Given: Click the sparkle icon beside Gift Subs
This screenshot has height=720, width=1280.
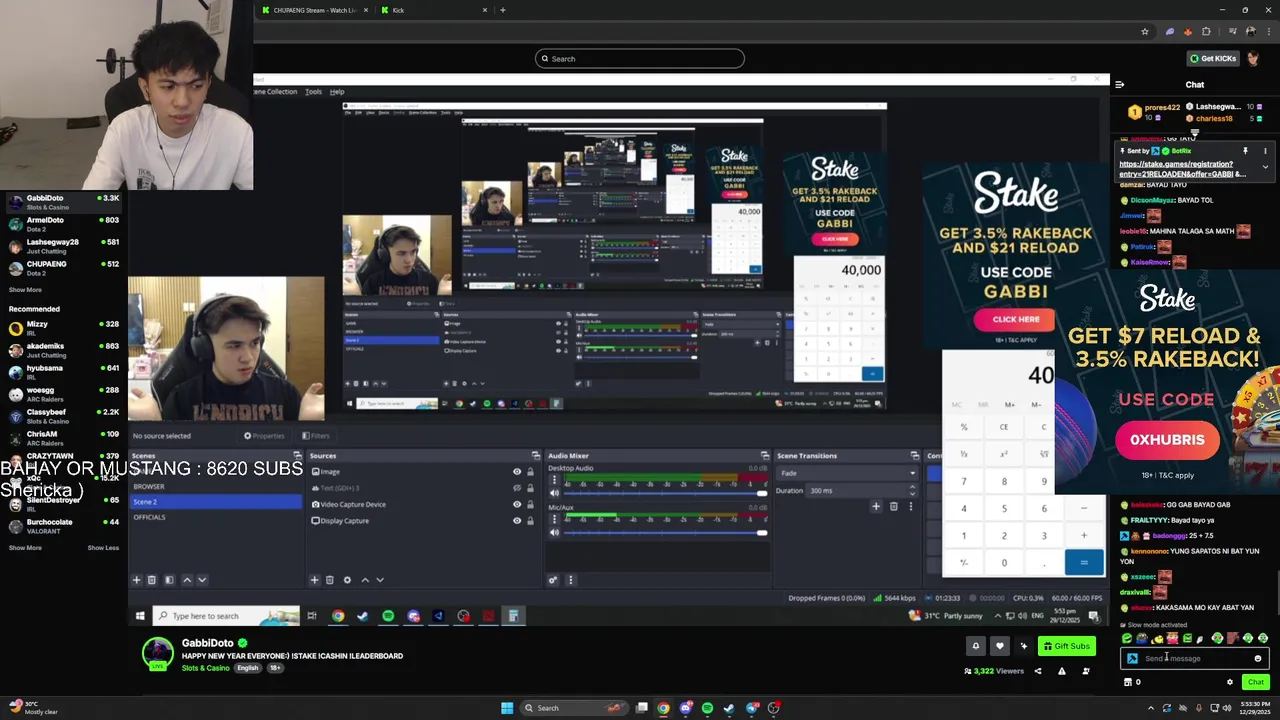Looking at the screenshot, I should coord(1023,646).
